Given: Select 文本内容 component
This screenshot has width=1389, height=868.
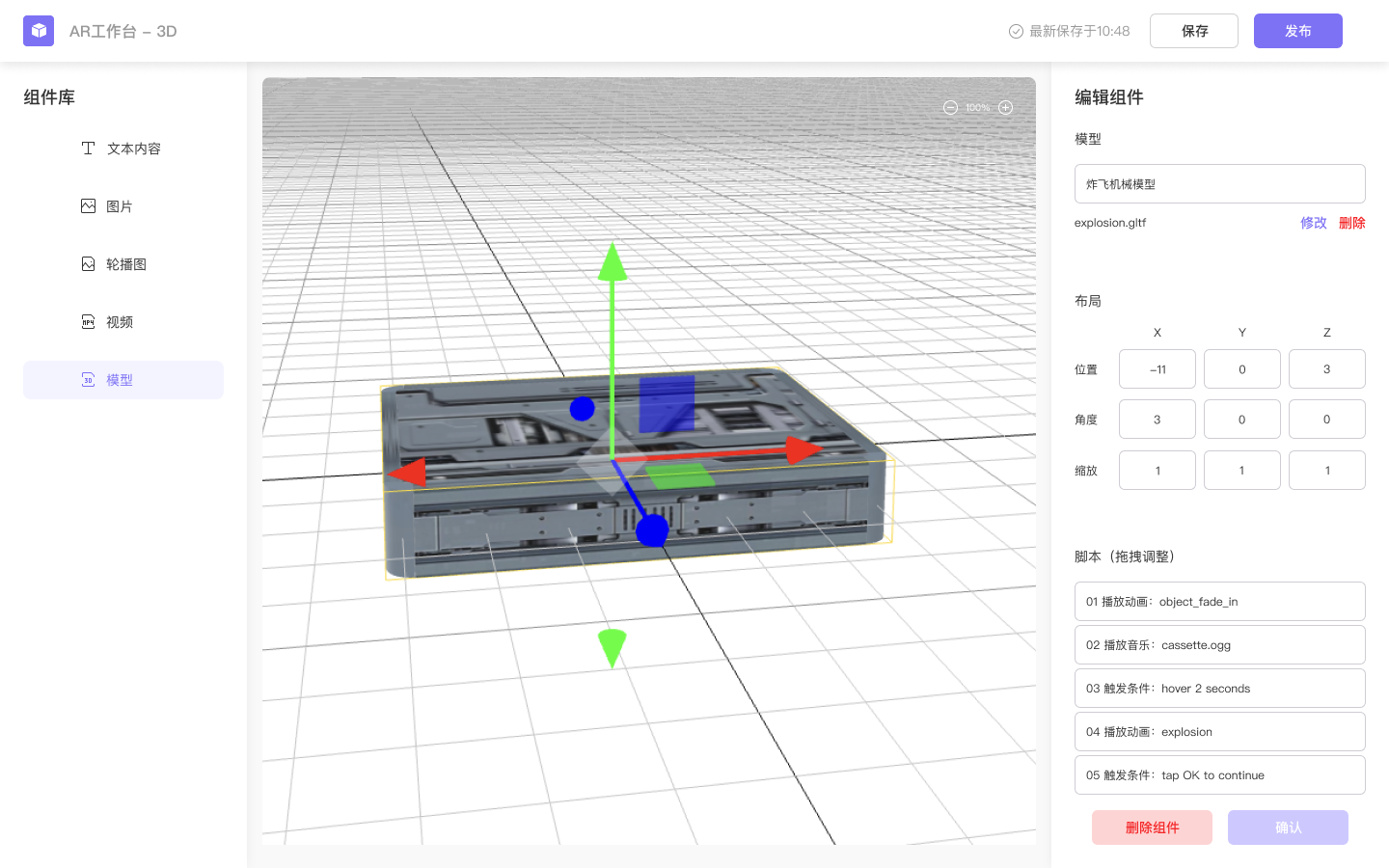Looking at the screenshot, I should point(123,149).
